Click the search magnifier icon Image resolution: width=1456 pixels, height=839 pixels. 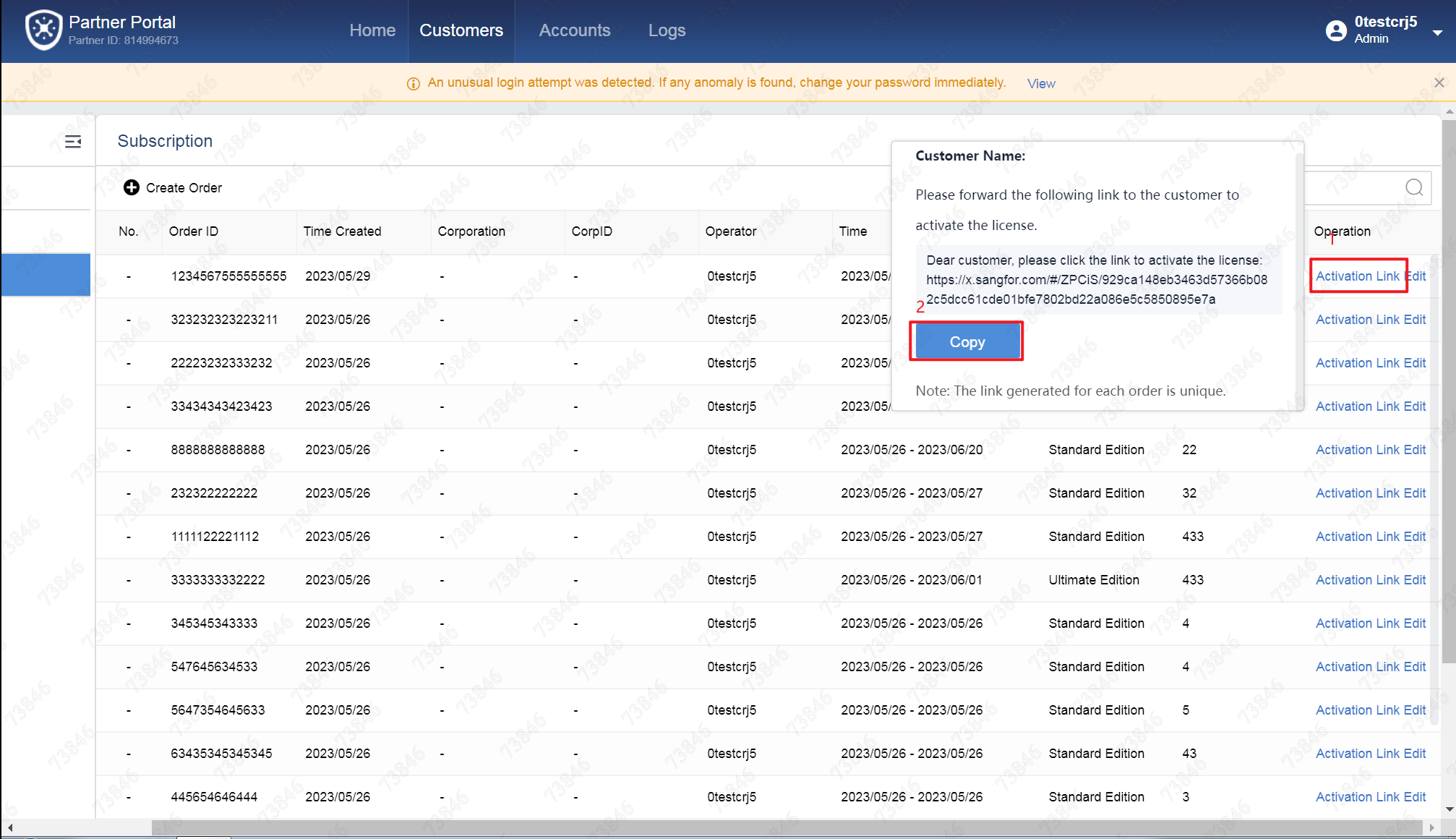coord(1413,188)
